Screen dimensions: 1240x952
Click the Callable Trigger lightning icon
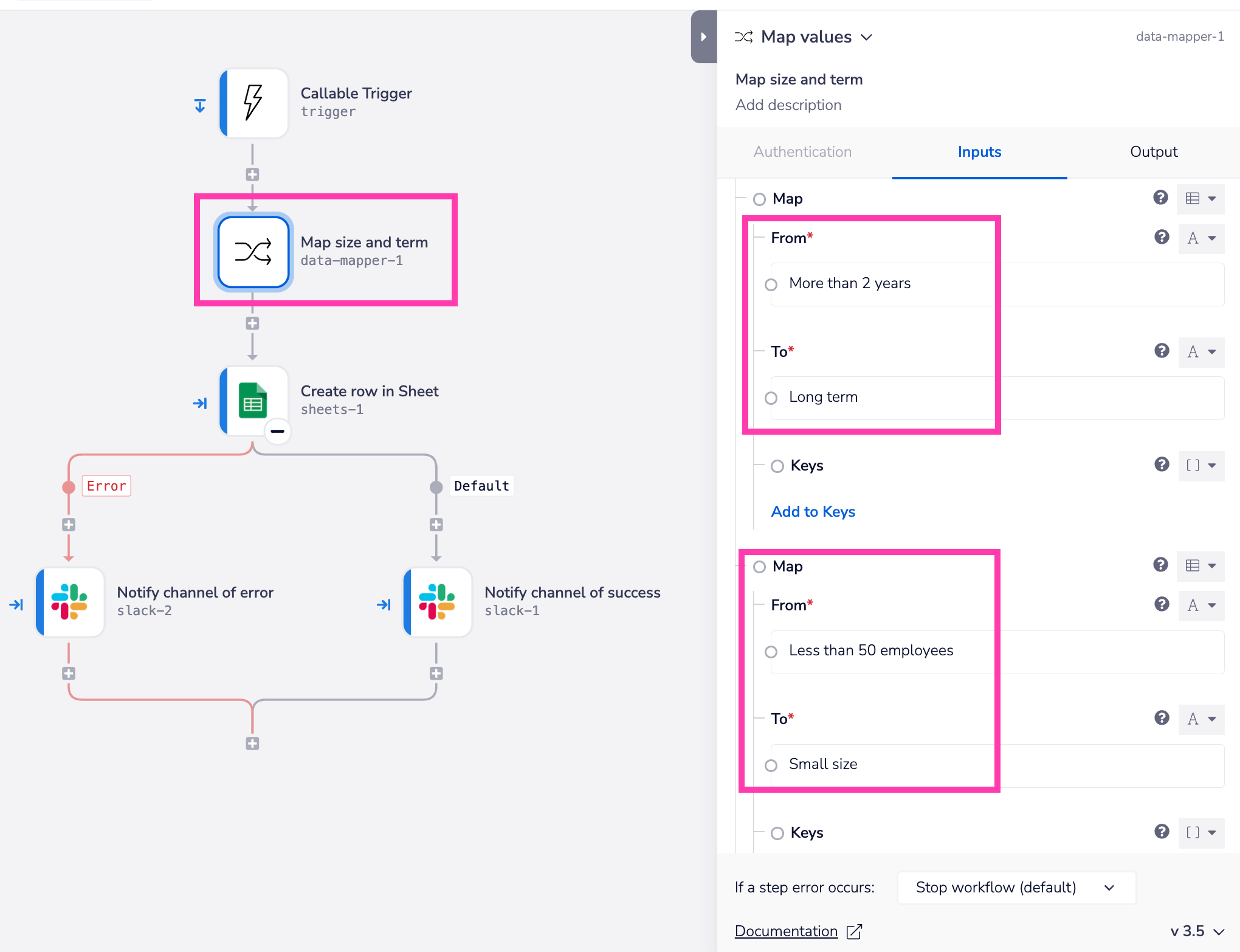pyautogui.click(x=253, y=102)
